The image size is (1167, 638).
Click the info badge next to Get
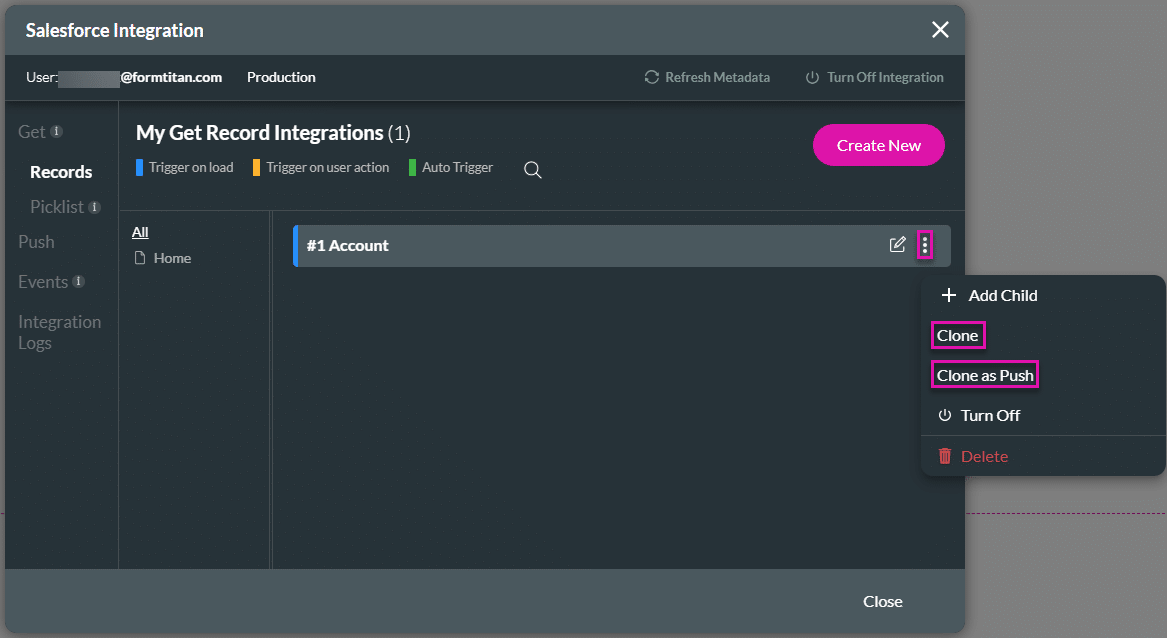pos(57,131)
